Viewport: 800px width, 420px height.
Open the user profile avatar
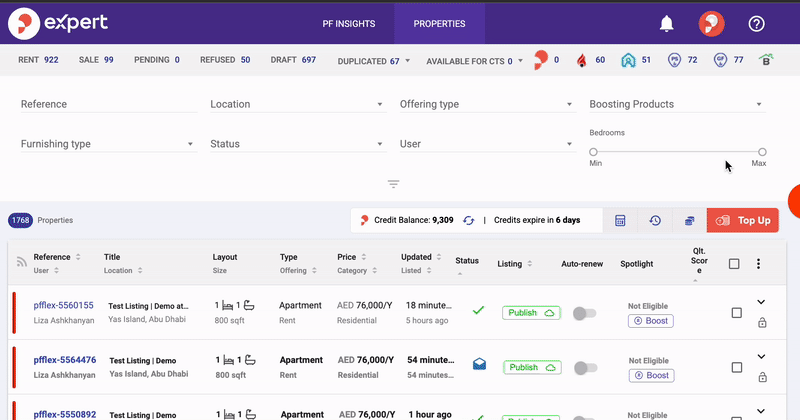[711, 23]
